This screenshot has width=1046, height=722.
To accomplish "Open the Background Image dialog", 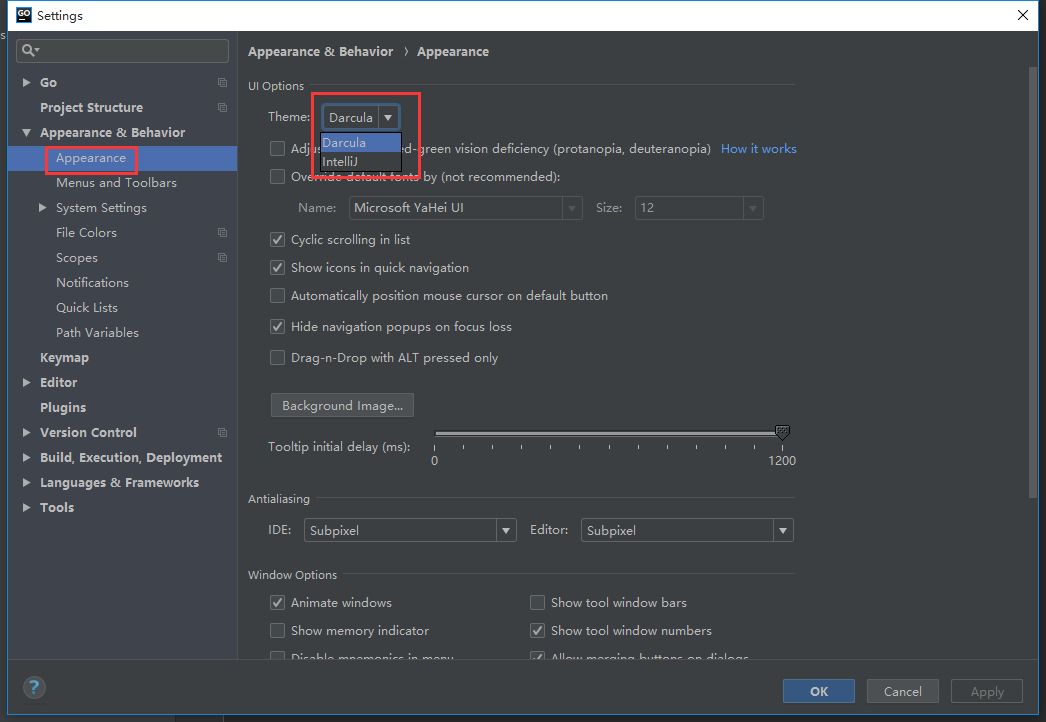I will click(342, 406).
